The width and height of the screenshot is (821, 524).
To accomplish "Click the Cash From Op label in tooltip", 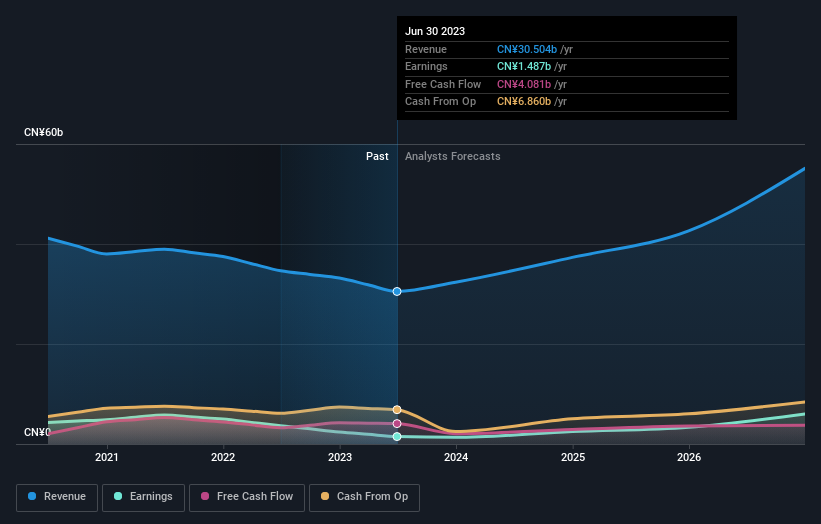I will pos(440,102).
